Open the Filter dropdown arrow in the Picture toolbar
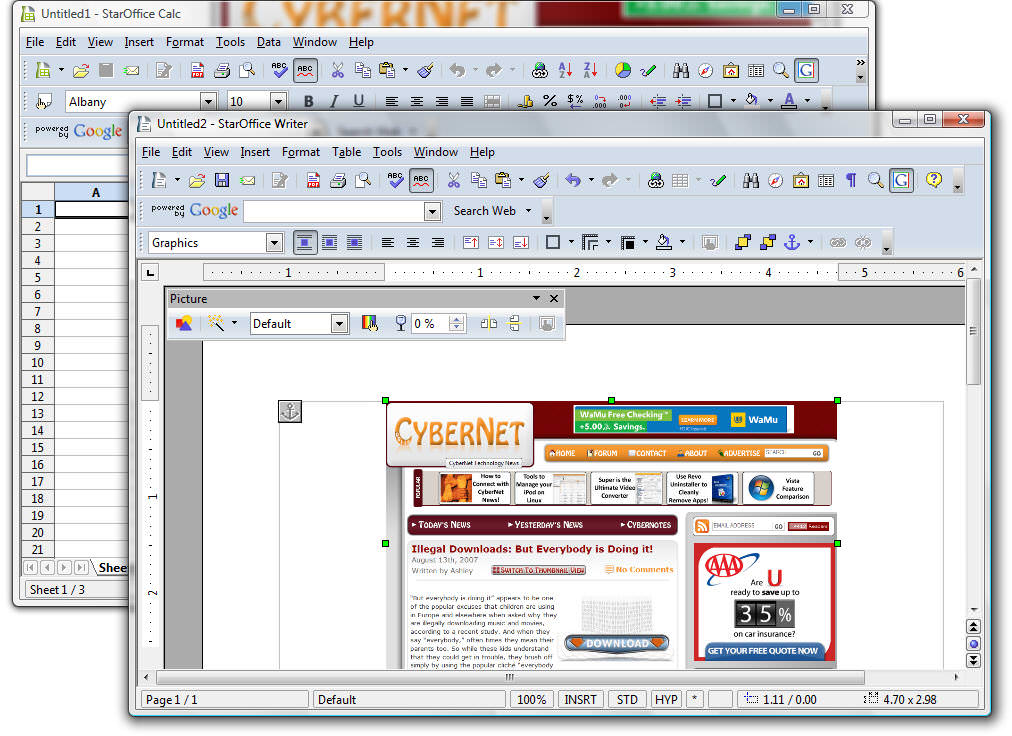The image size is (1012, 736). [234, 323]
